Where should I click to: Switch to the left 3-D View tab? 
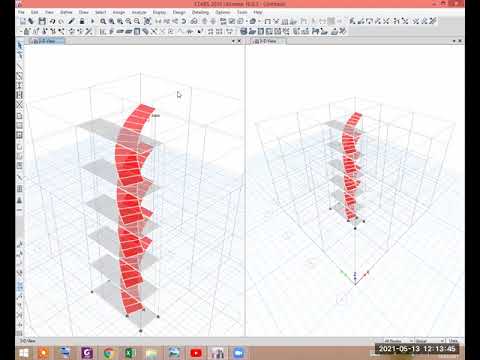pyautogui.click(x=47, y=41)
